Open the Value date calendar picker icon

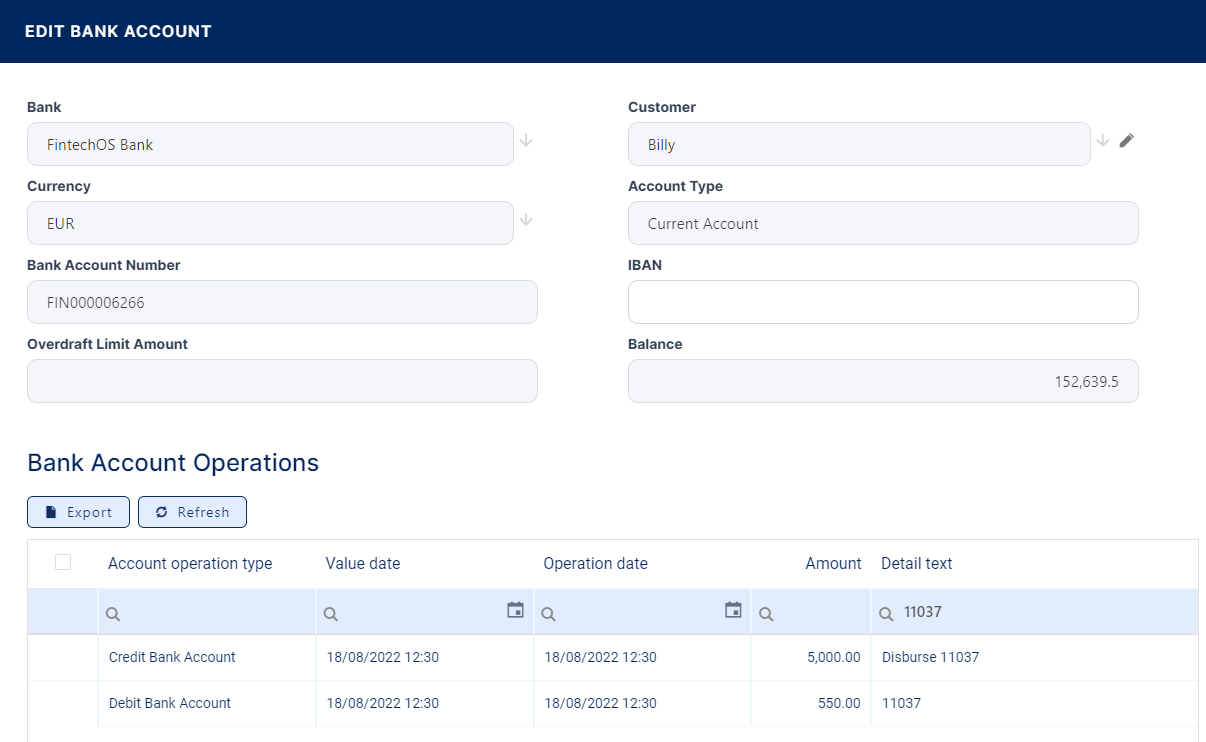[x=515, y=610]
